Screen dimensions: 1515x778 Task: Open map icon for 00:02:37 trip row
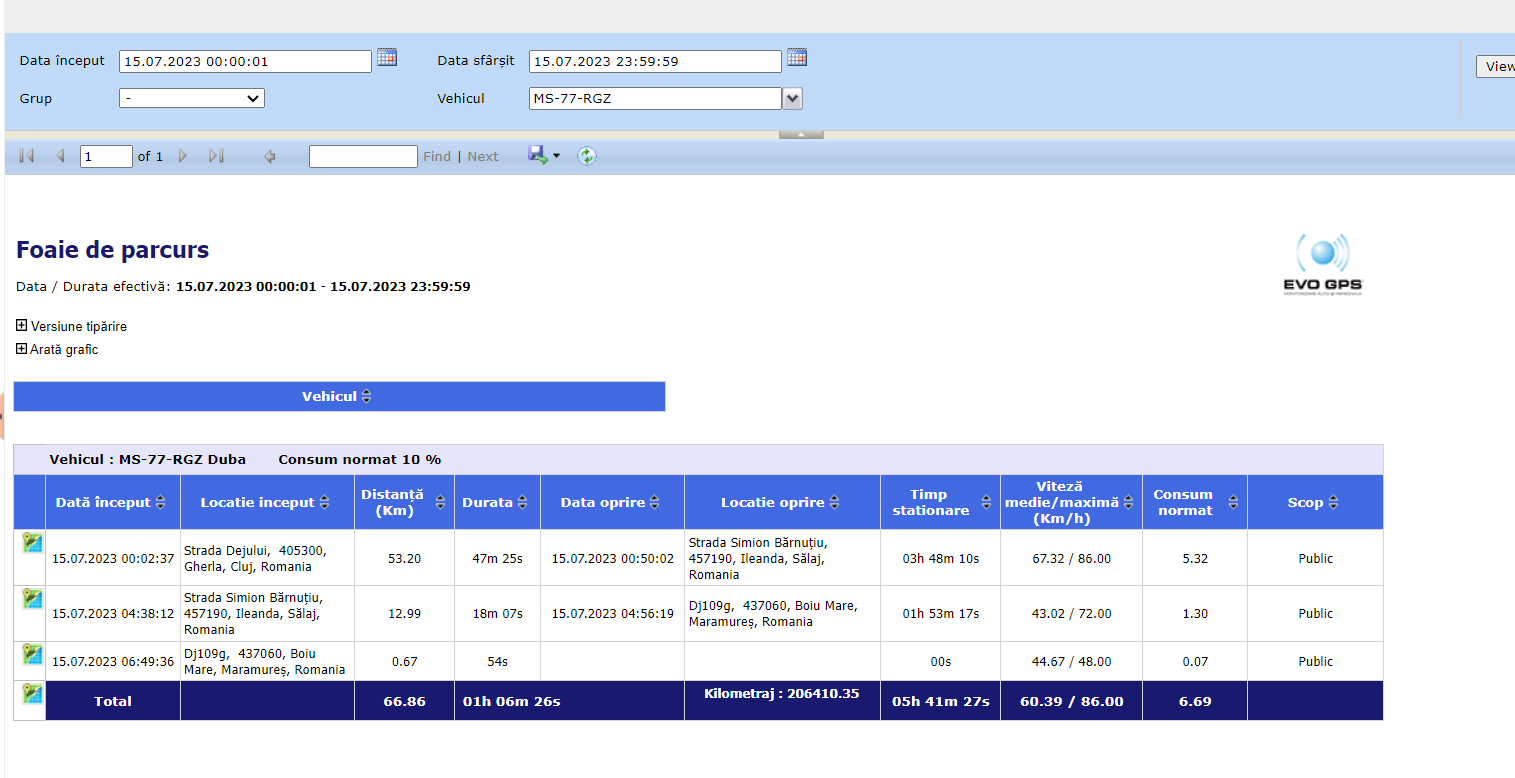[x=33, y=543]
